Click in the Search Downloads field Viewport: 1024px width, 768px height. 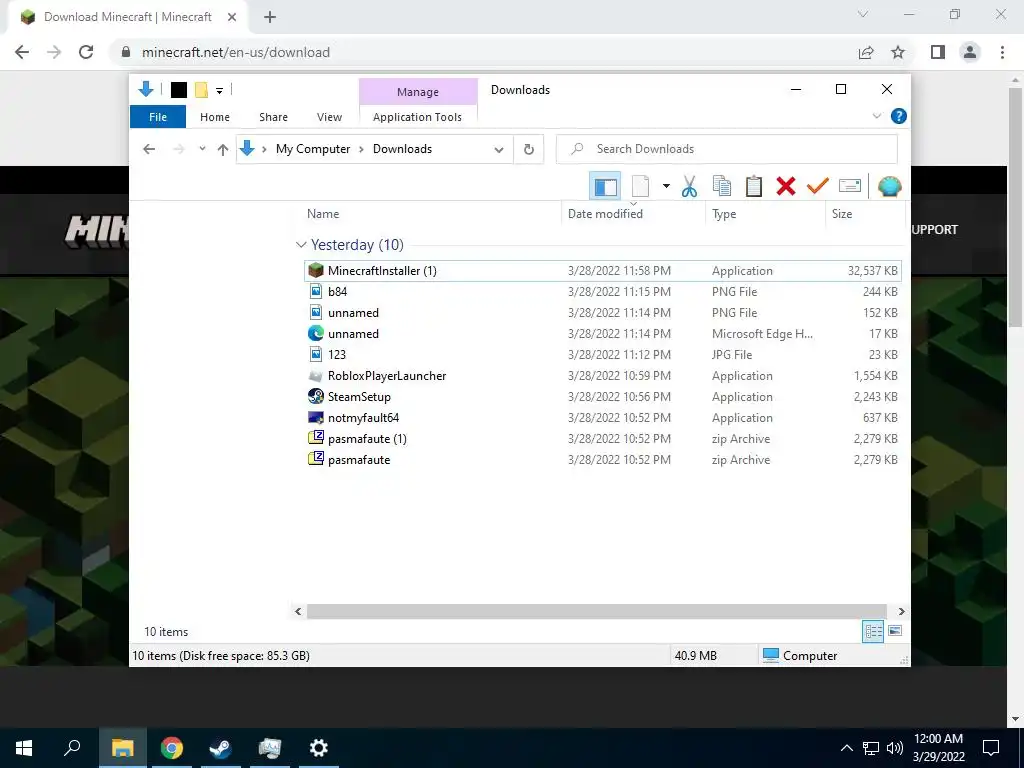pos(727,149)
